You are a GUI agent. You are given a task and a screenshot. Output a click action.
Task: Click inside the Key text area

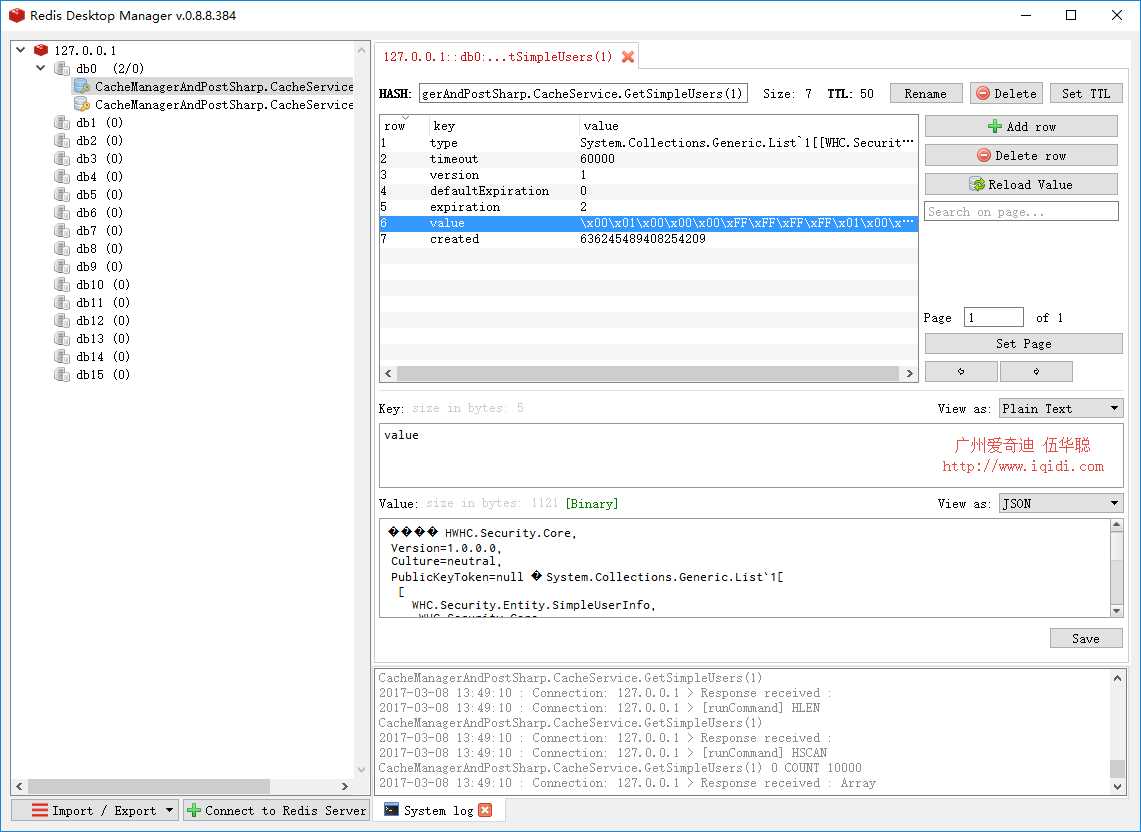751,456
